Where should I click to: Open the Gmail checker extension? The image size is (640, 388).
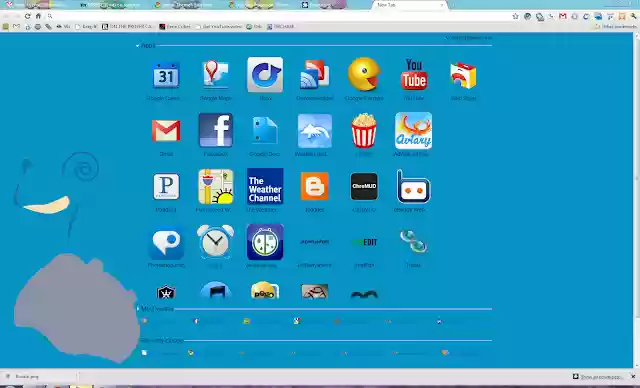point(563,16)
